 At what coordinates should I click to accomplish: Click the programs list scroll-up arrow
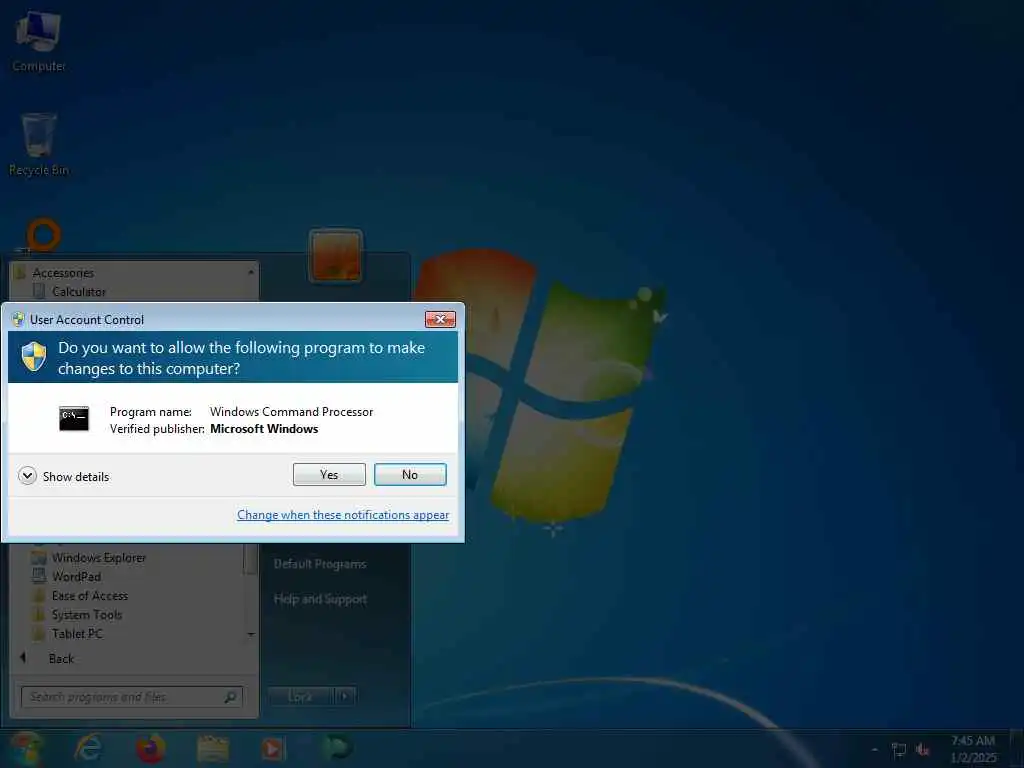(x=251, y=271)
